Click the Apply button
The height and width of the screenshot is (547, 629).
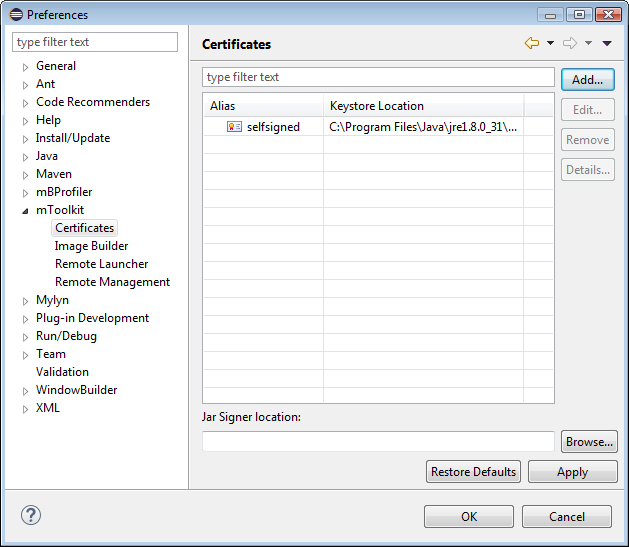(x=572, y=472)
